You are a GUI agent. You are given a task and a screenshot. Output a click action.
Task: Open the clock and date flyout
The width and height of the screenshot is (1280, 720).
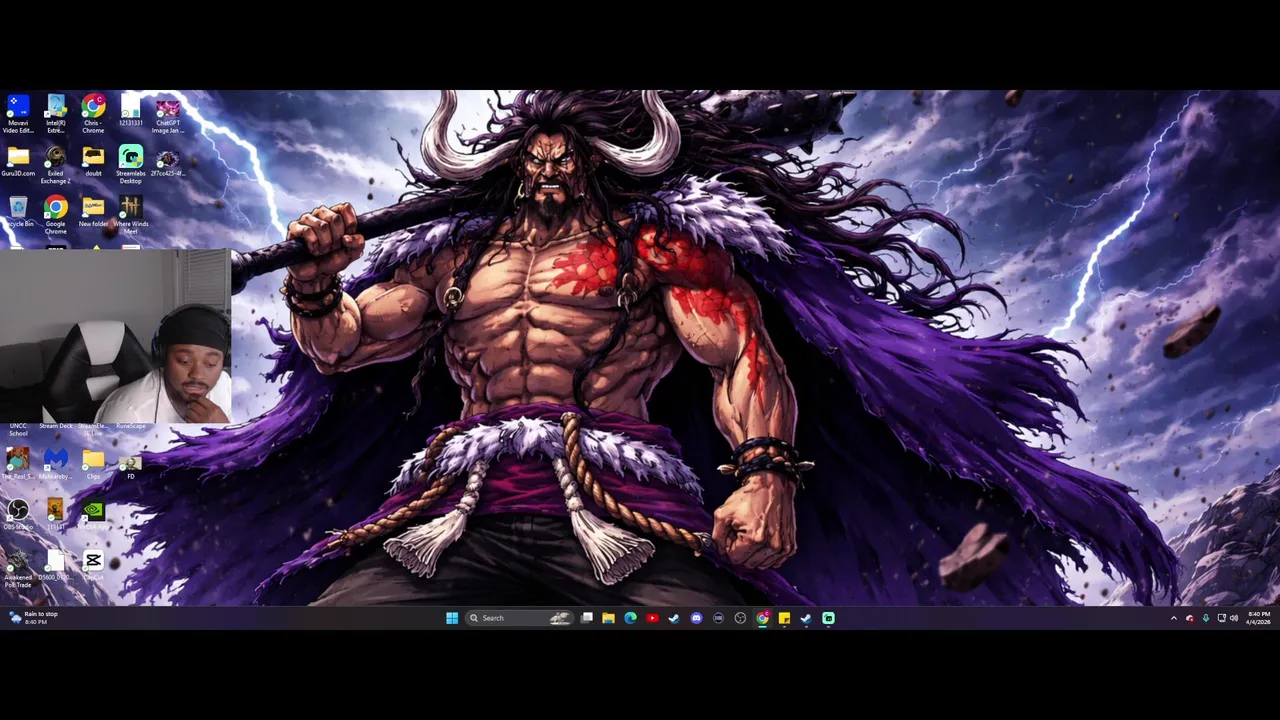coord(1259,618)
